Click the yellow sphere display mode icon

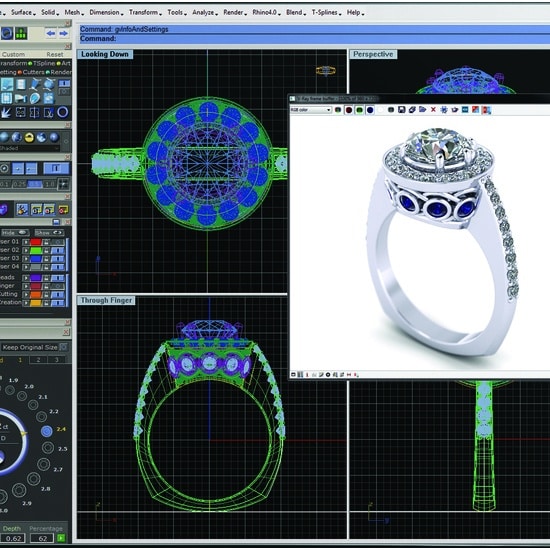(29, 137)
